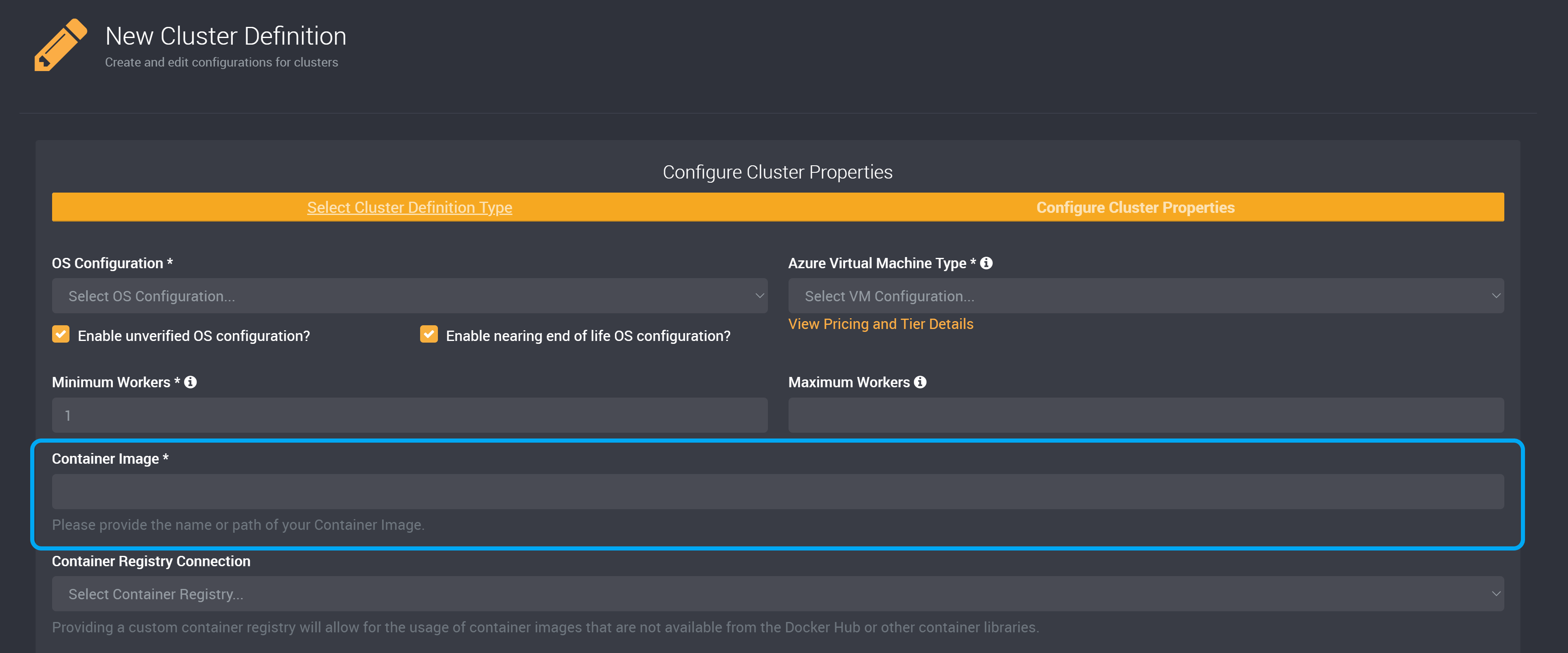
Task: Show info tooltip for Maximum Workers
Action: pyautogui.click(x=920, y=382)
